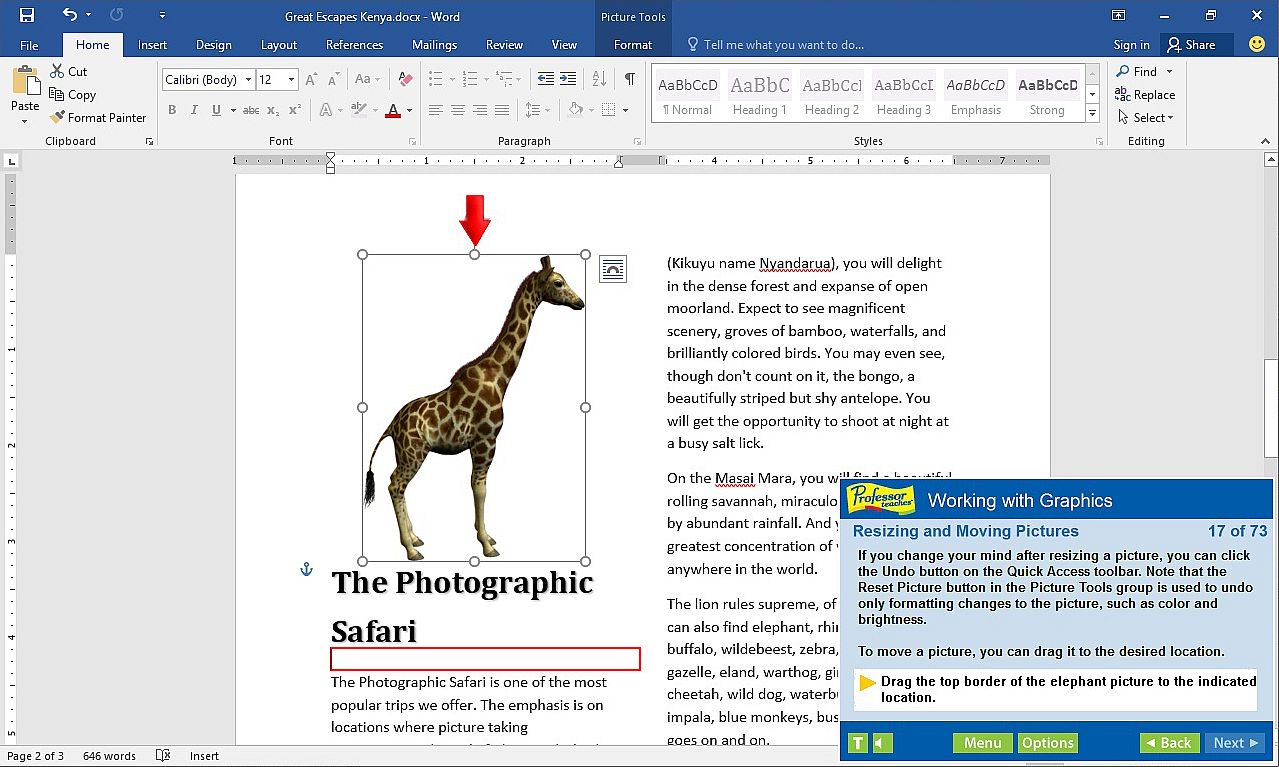Viewport: 1279px width, 767px height.
Task: Open the font name dropdown showing Calibri (Body)
Action: 208,80
